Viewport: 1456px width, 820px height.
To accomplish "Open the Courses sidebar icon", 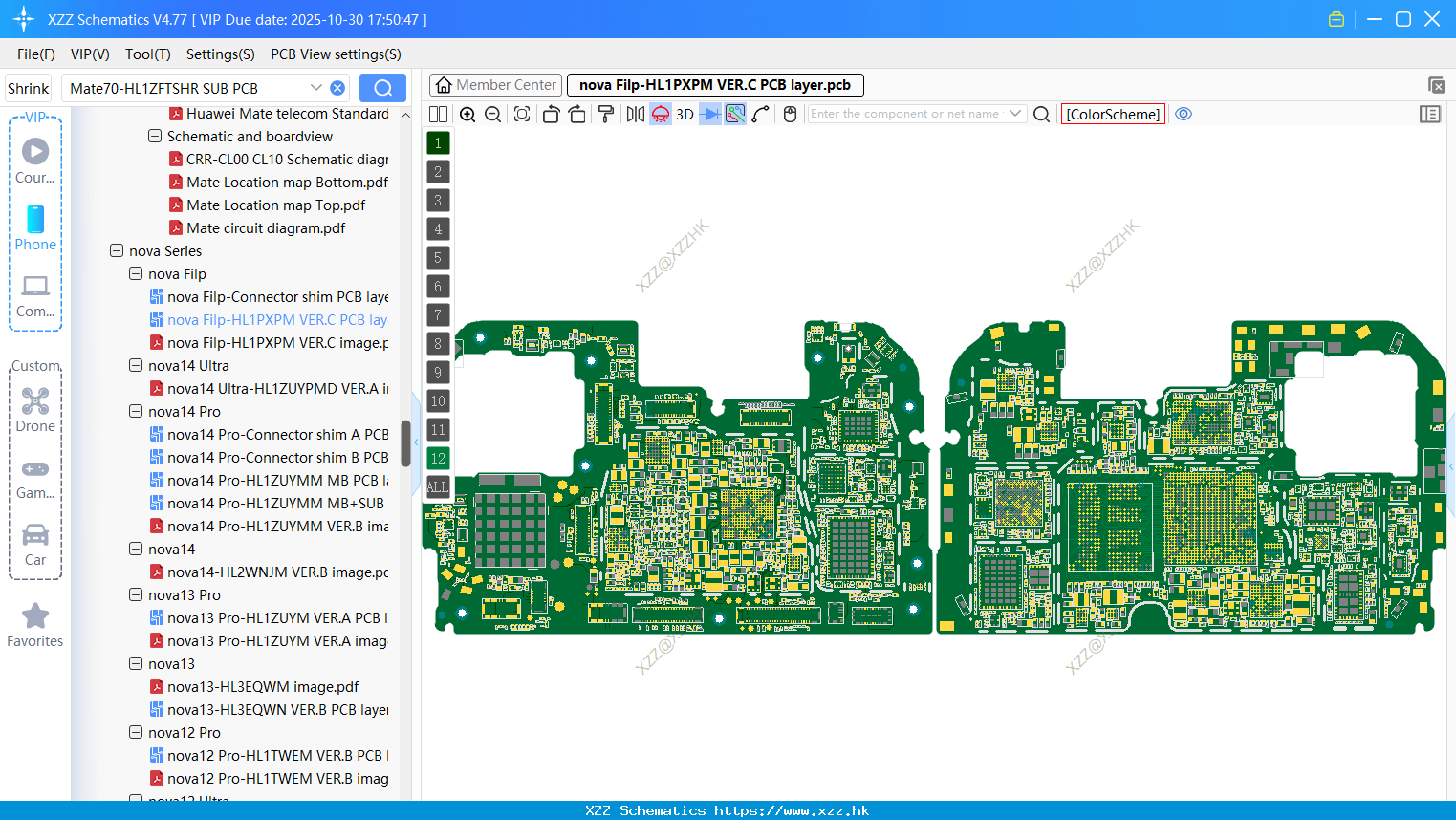I will pos(35,161).
